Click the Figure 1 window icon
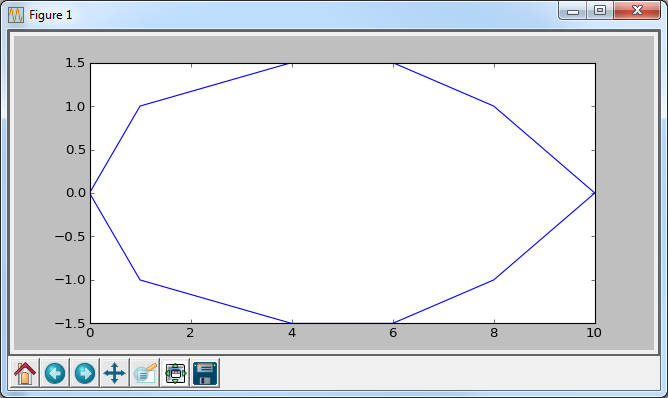 pos(16,15)
